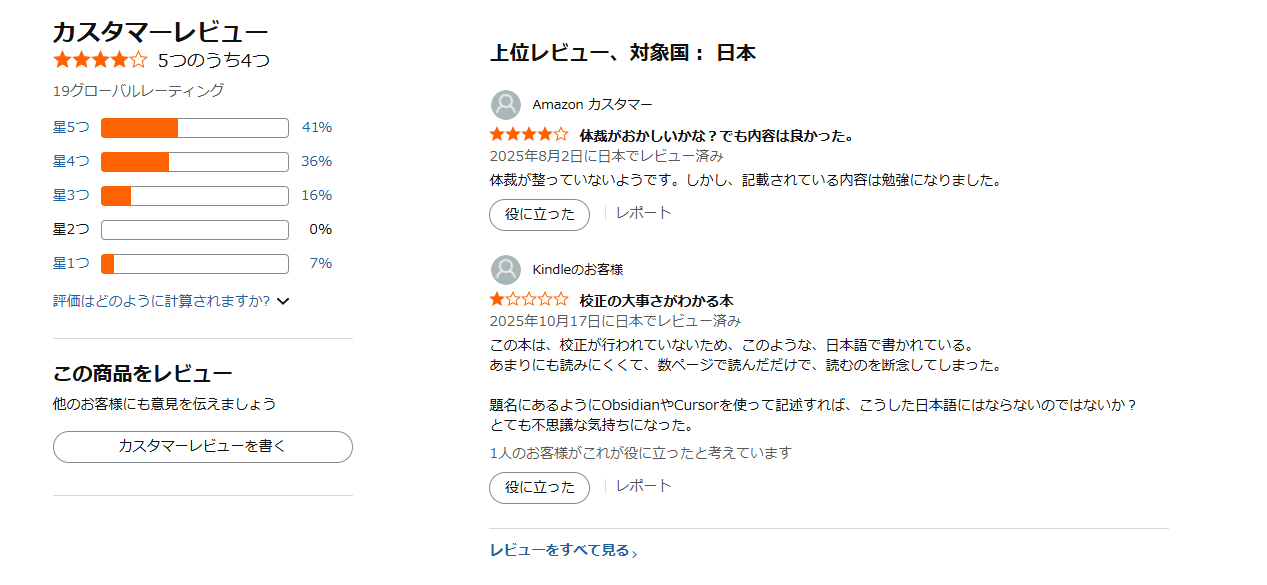1267x585 pixels.
Task: Open 星1つ reviews via its label
Action: [x=71, y=263]
